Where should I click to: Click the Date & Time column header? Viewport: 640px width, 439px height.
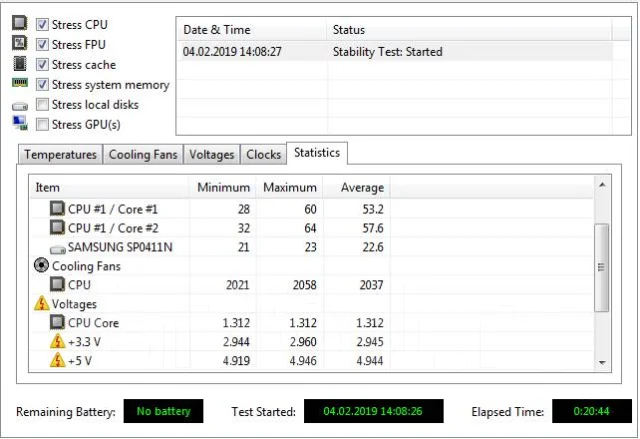[x=252, y=30]
